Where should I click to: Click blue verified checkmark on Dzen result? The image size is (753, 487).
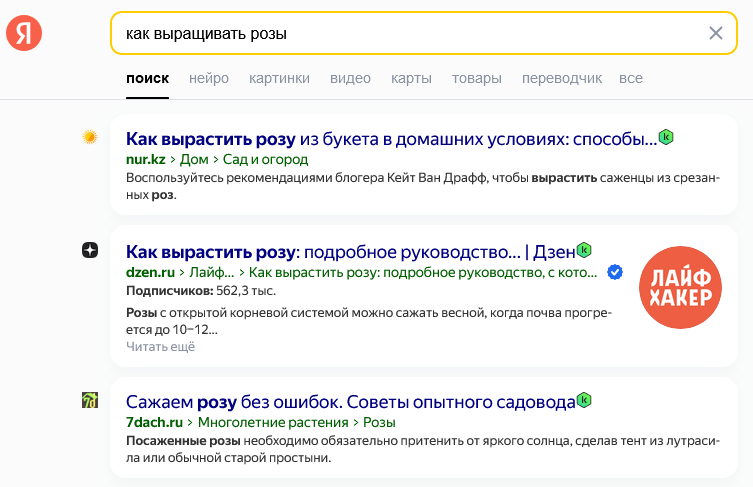pyautogui.click(x=616, y=272)
